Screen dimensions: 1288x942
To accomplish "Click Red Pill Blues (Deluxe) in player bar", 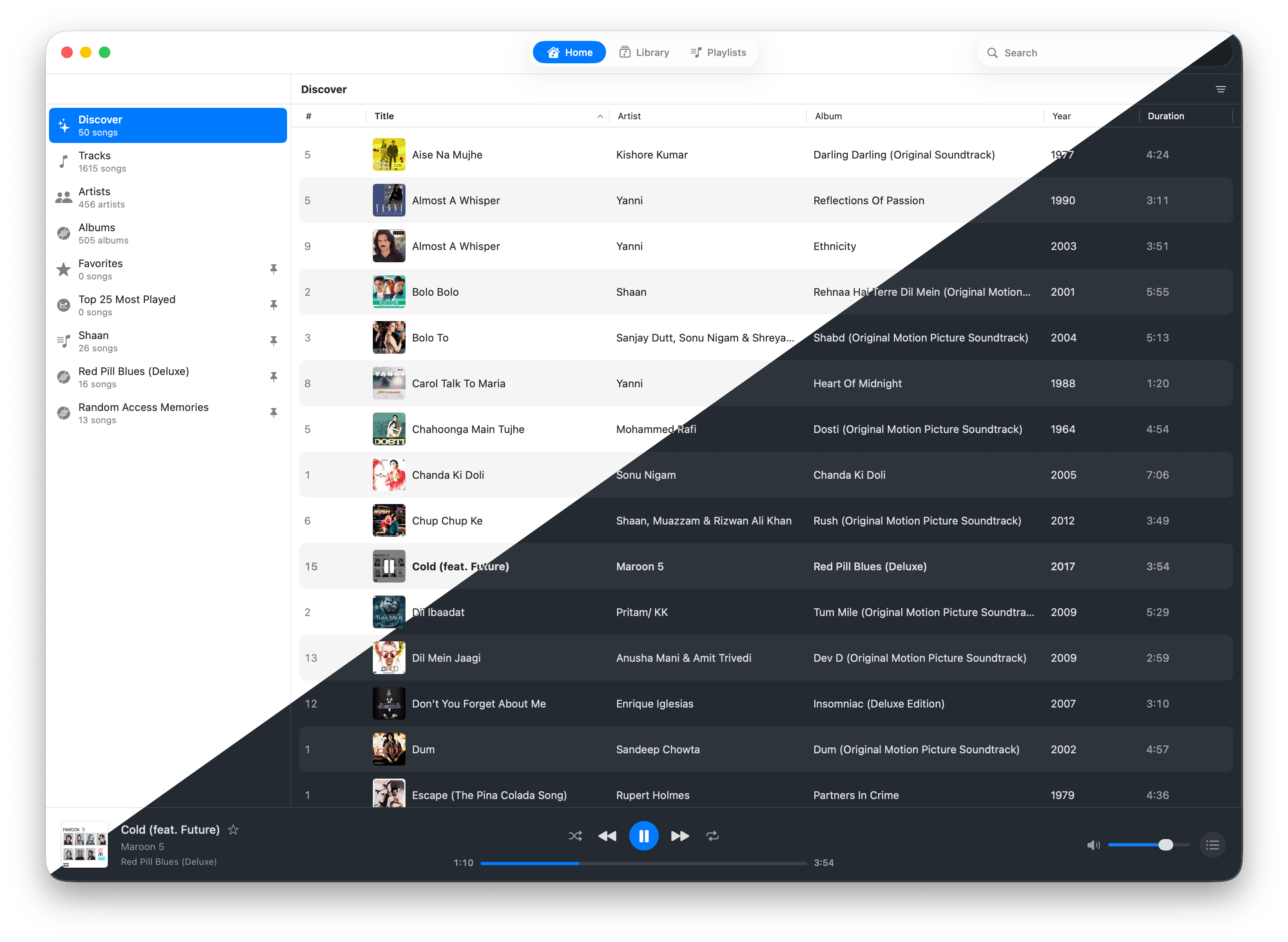I will (169, 862).
